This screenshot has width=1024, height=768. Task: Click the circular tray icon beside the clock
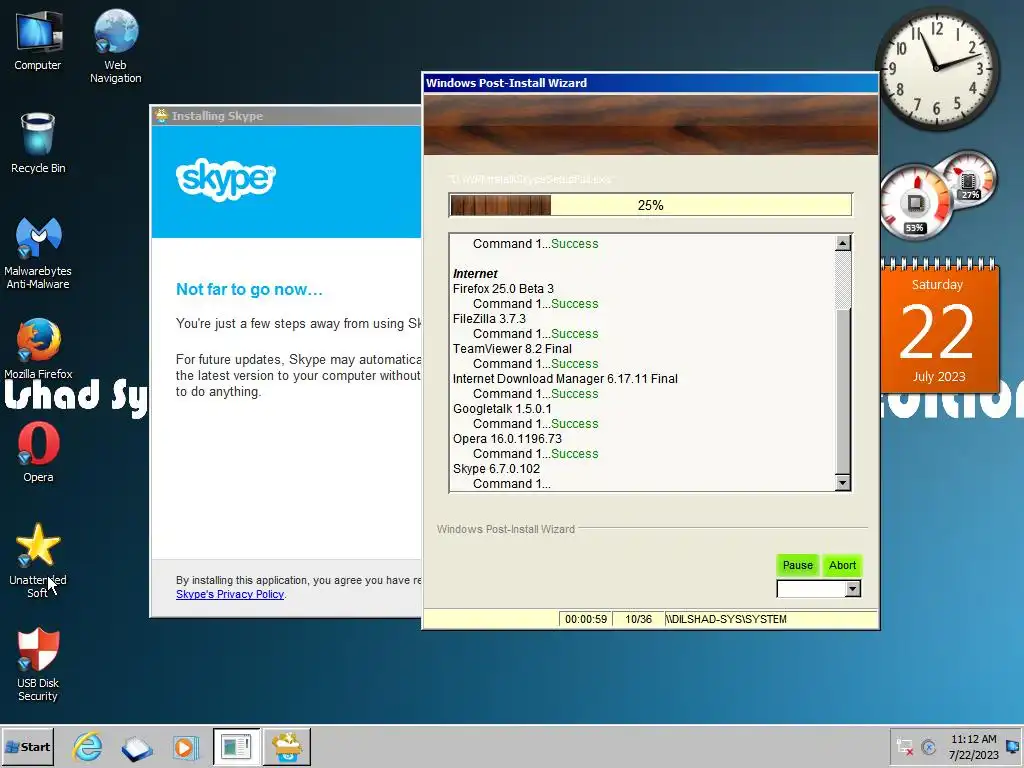928,746
